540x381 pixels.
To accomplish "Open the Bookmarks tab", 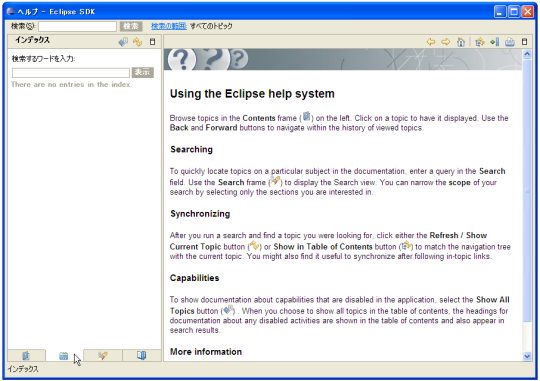I will click(142, 356).
